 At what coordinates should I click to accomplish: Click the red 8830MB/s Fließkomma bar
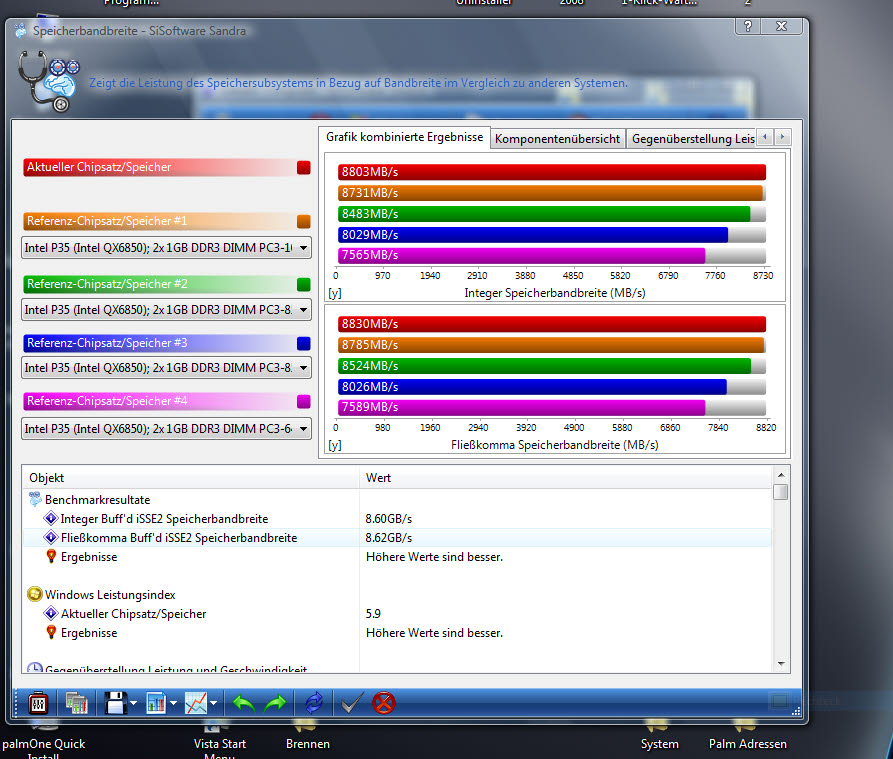pyautogui.click(x=552, y=324)
